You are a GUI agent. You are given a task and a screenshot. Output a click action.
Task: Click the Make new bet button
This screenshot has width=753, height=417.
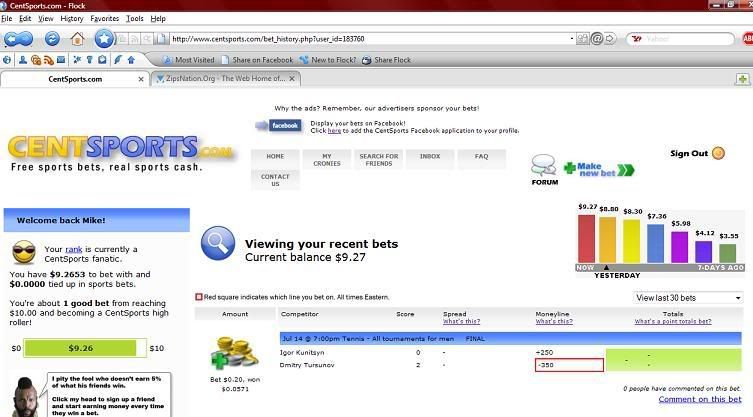599,169
